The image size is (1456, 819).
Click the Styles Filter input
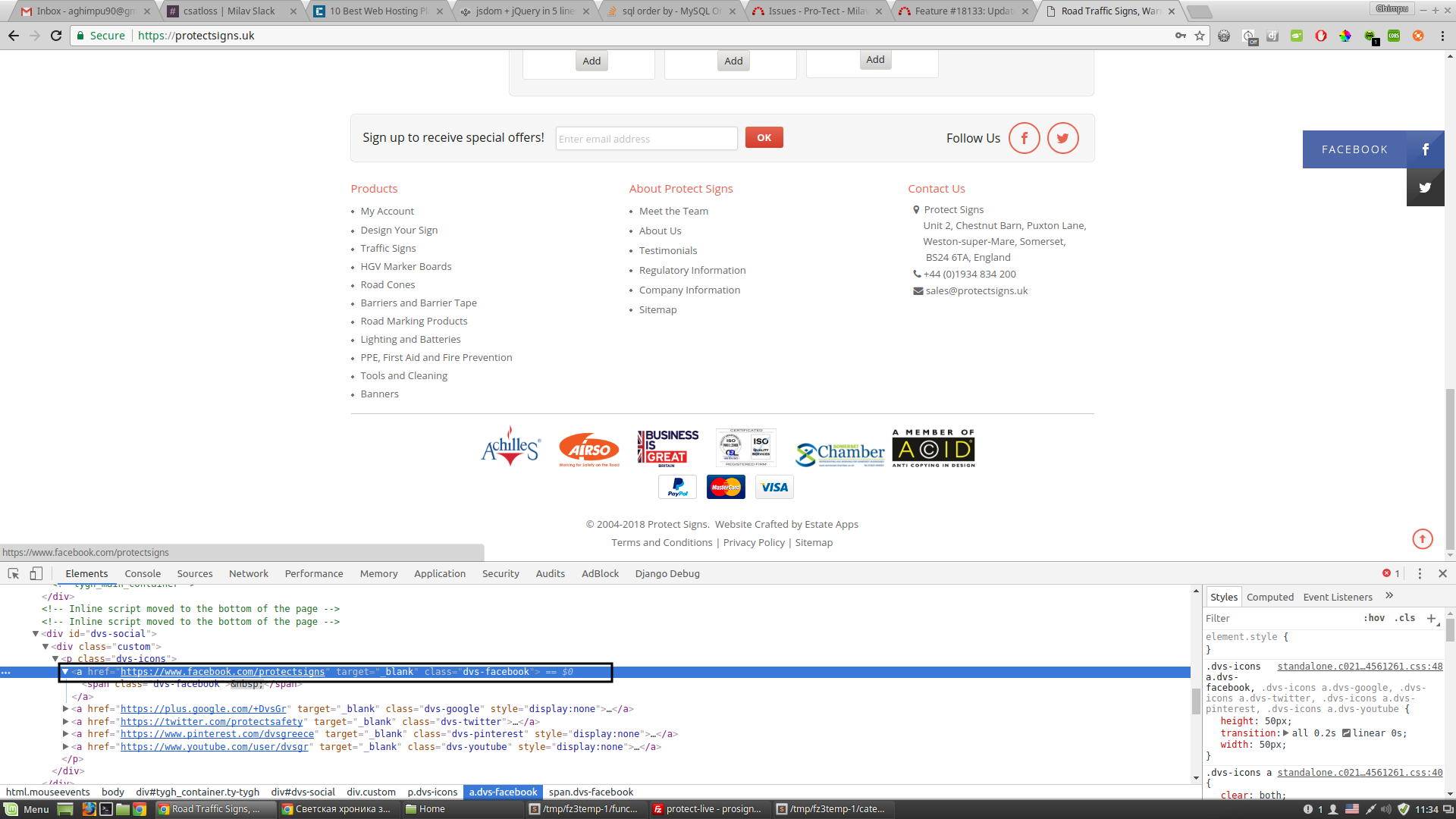pyautogui.click(x=1280, y=618)
